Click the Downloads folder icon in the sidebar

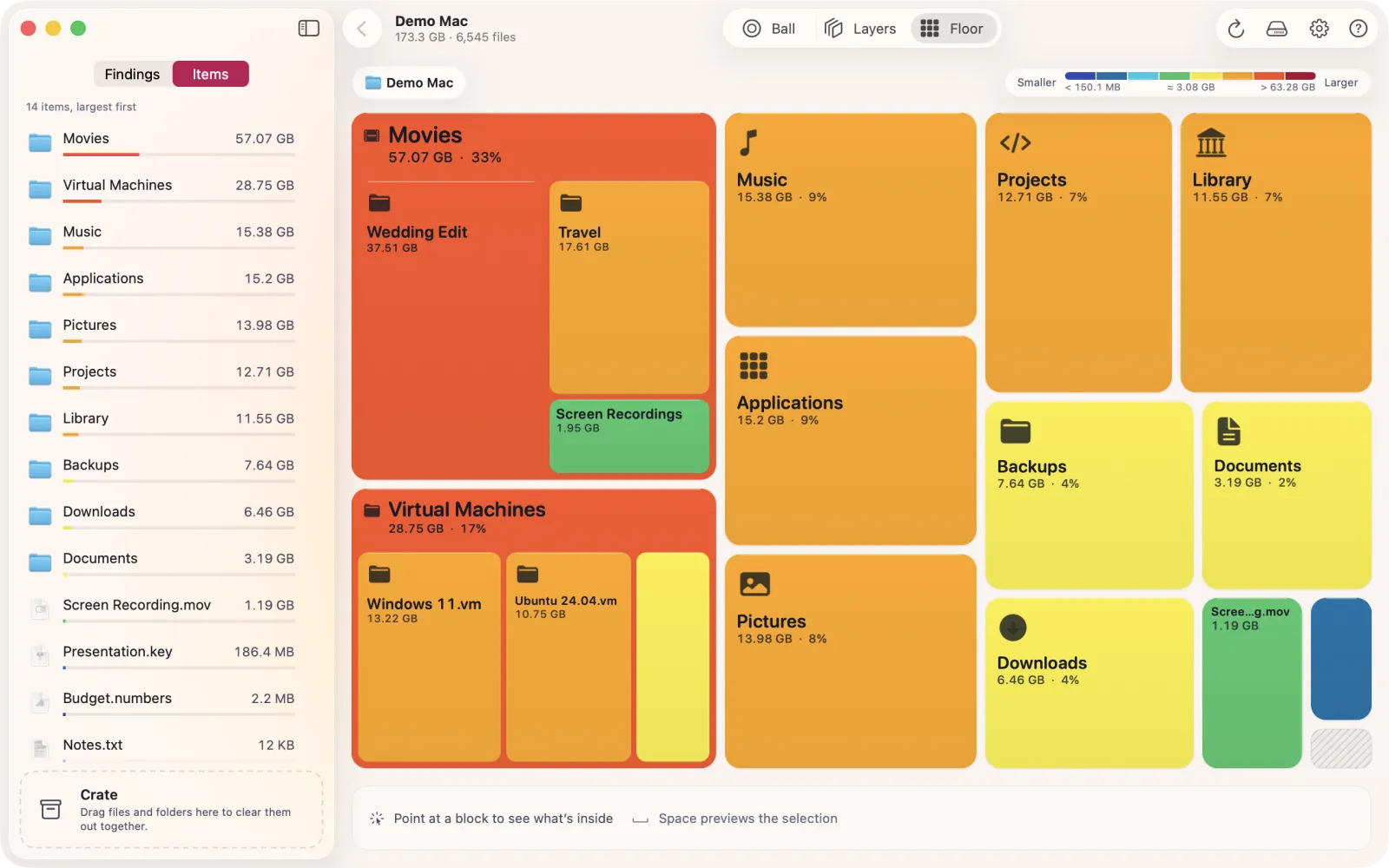coord(40,515)
